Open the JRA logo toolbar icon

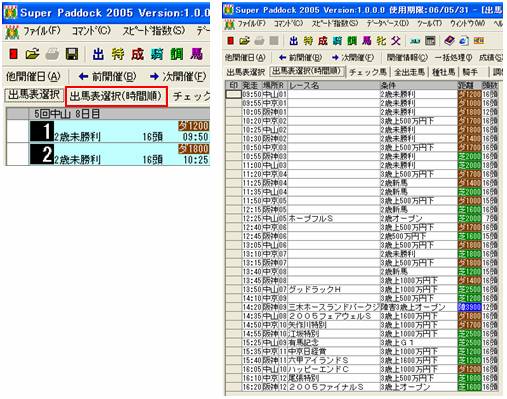(x=415, y=41)
